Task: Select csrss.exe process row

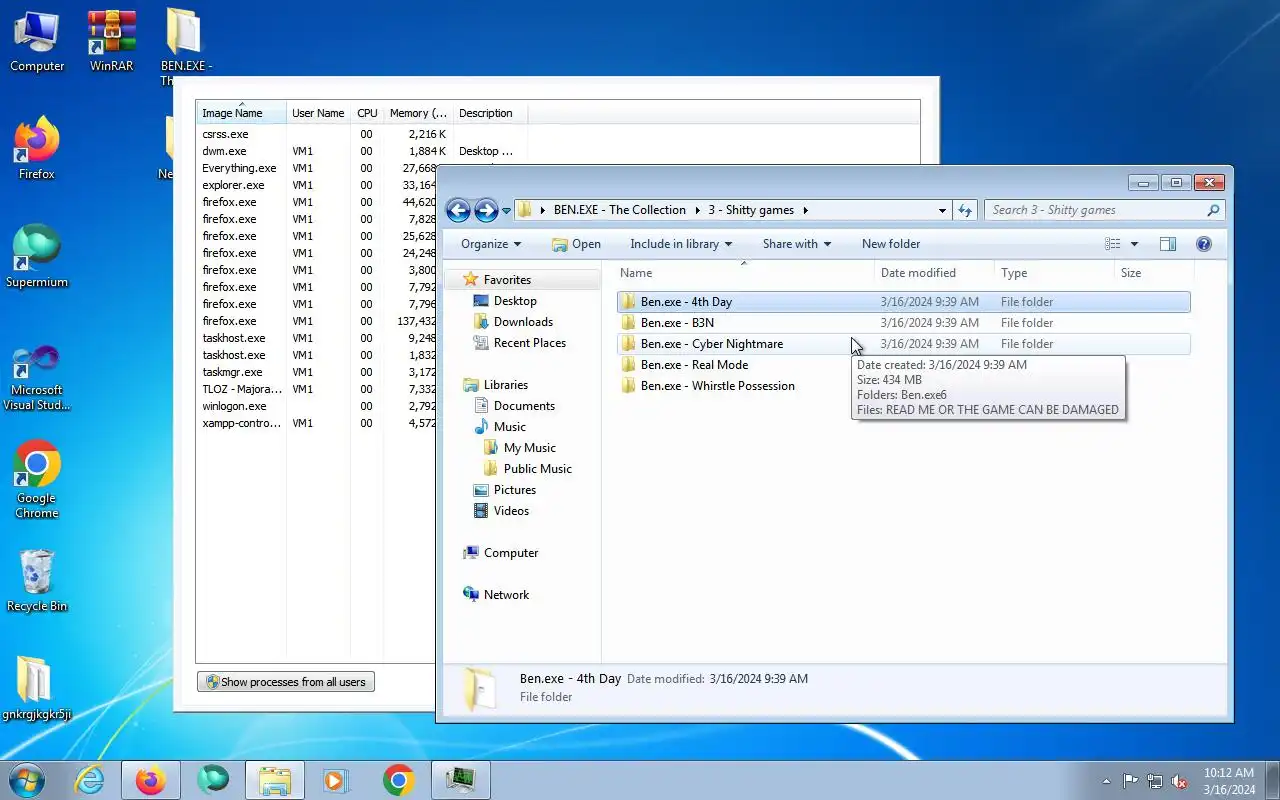Action: pos(318,134)
